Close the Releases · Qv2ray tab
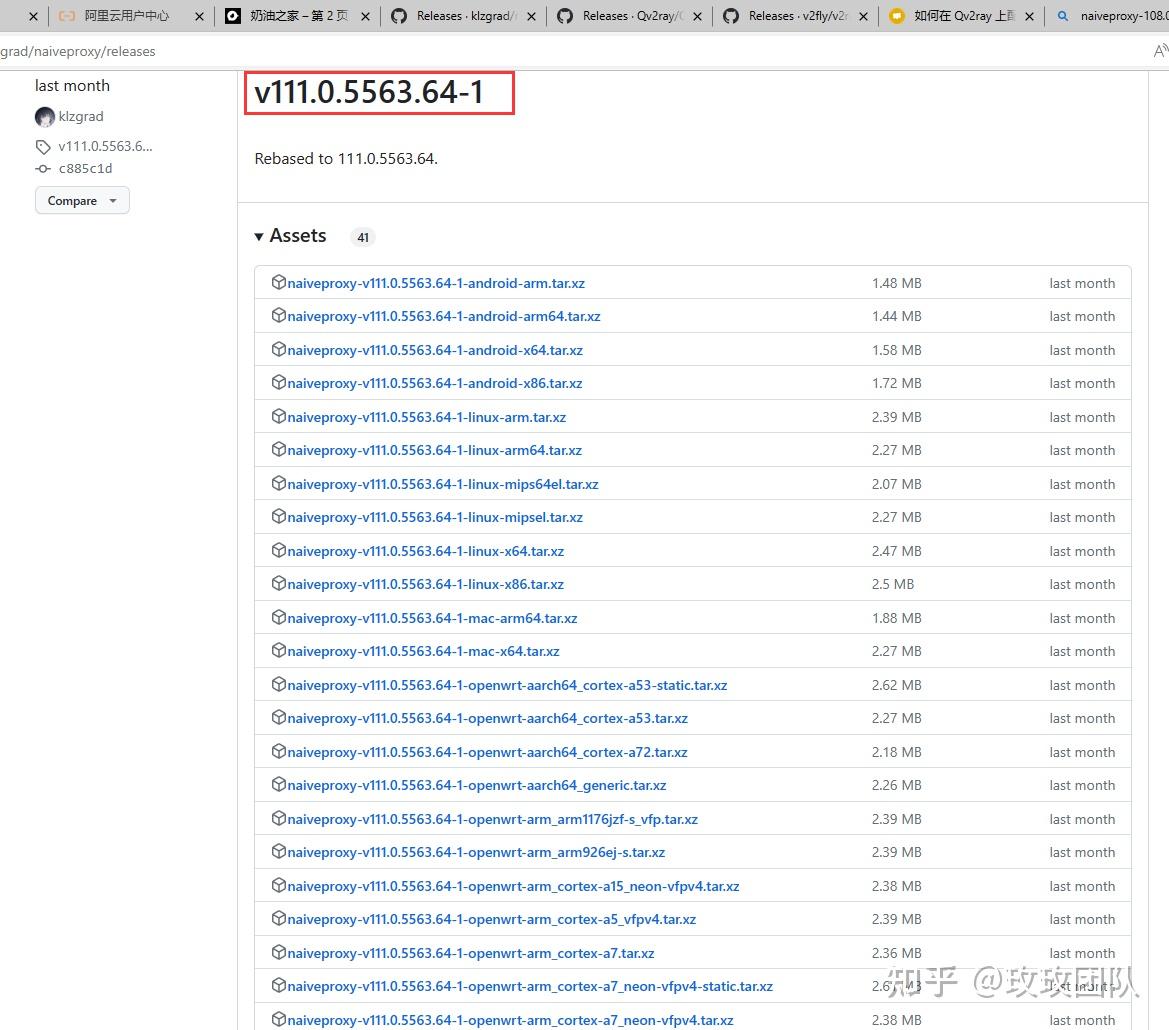This screenshot has height=1030, width=1169. (697, 16)
